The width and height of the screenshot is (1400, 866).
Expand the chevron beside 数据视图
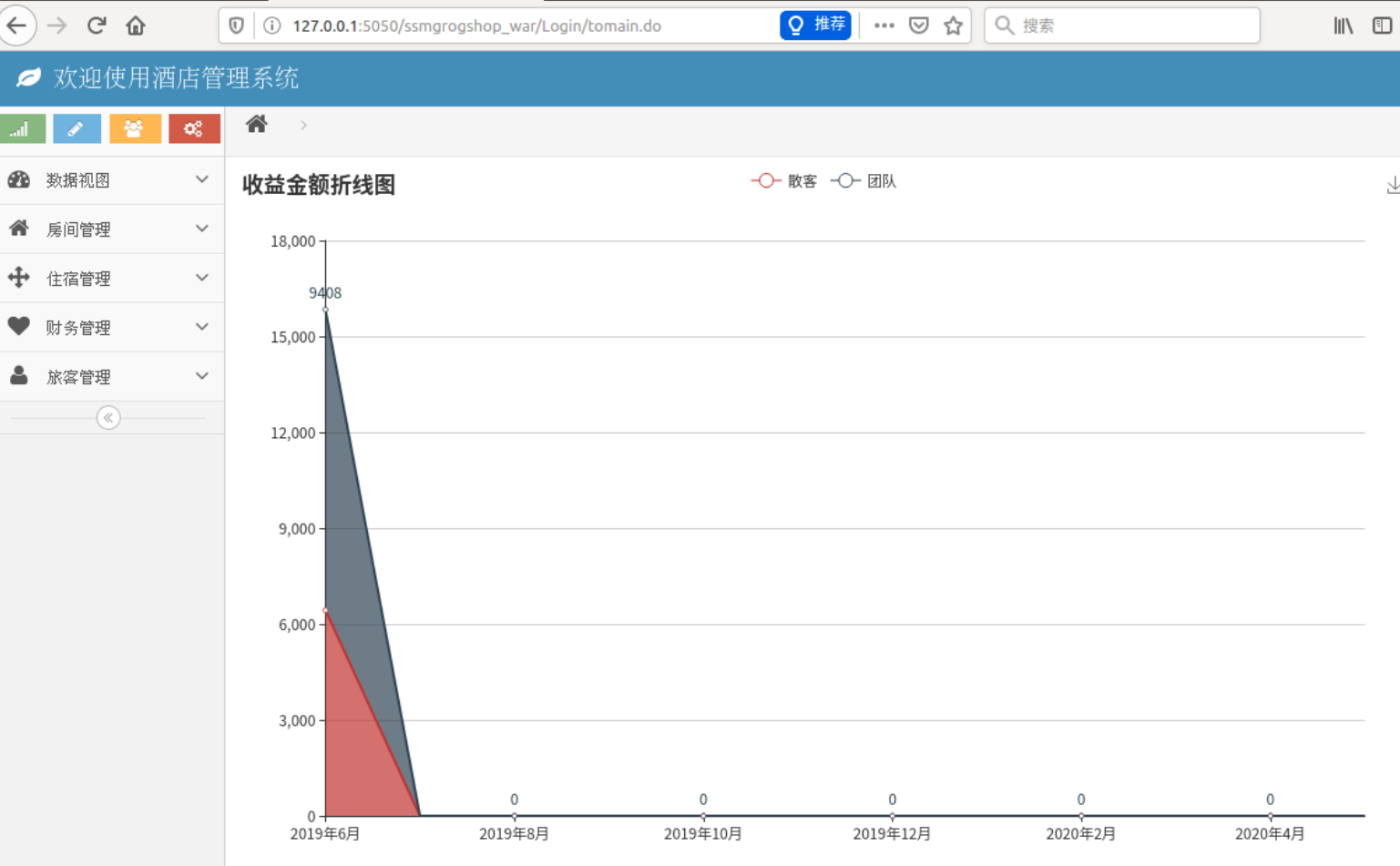click(x=202, y=179)
